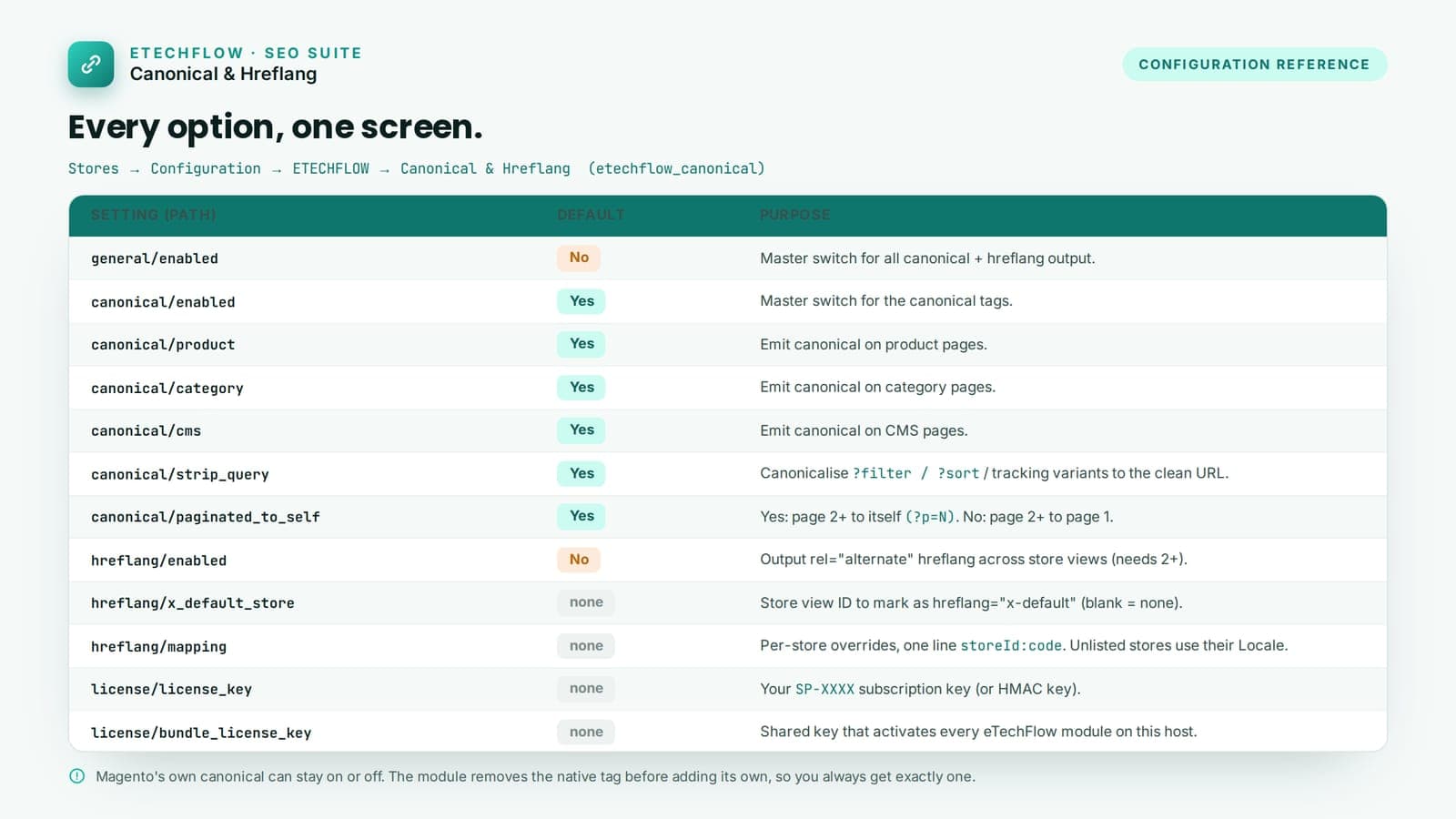Image resolution: width=1456 pixels, height=819 pixels.
Task: Open the Stores breadcrumb link
Action: click(x=94, y=168)
